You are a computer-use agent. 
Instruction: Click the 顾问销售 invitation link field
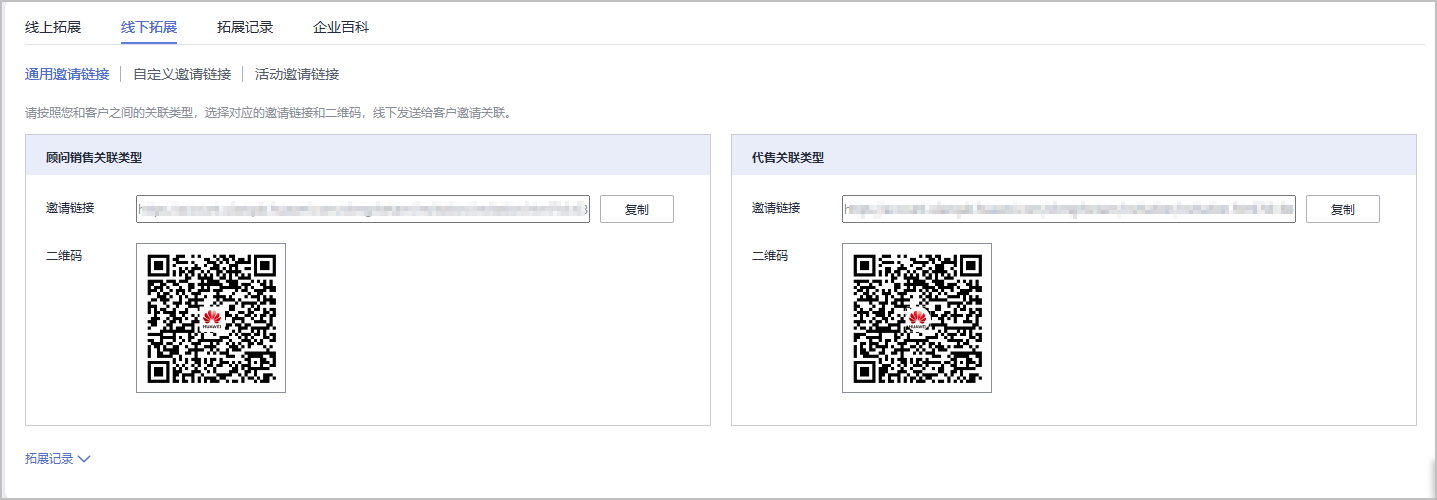point(363,209)
